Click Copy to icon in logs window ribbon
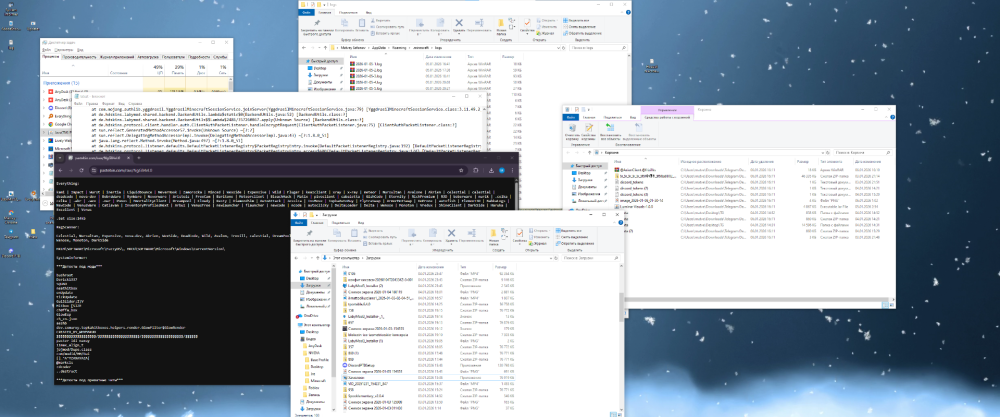1000x417 pixels. pyautogui.click(x=440, y=22)
